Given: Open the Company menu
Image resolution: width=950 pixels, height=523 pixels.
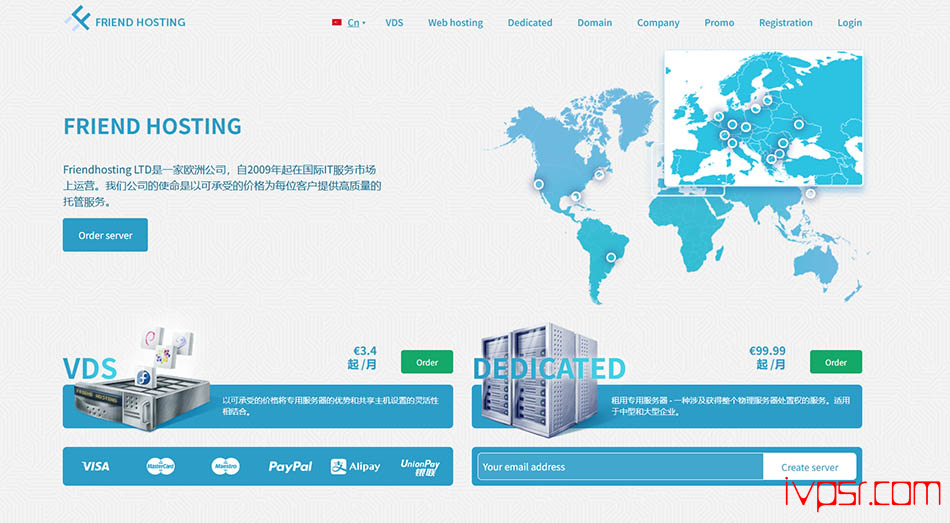Looking at the screenshot, I should coord(658,23).
